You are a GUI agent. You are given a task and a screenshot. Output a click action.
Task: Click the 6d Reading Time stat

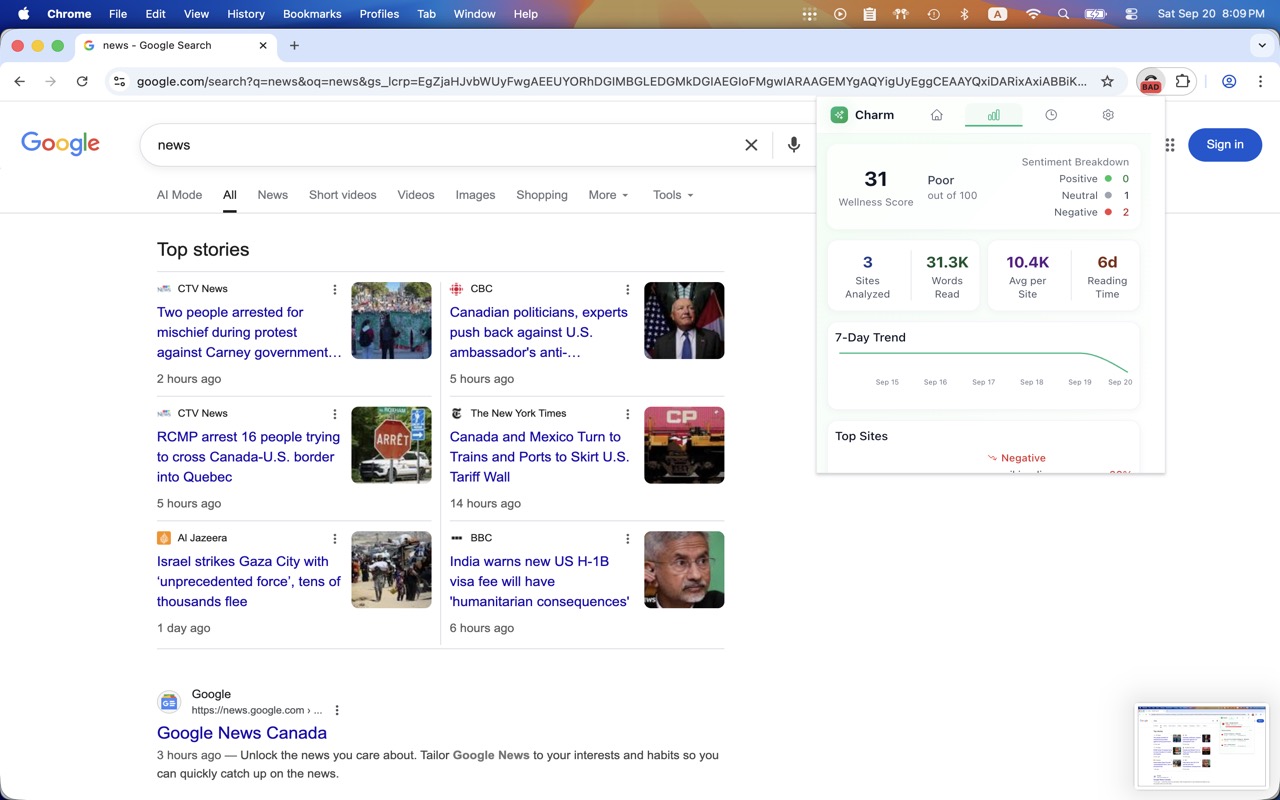click(1107, 275)
